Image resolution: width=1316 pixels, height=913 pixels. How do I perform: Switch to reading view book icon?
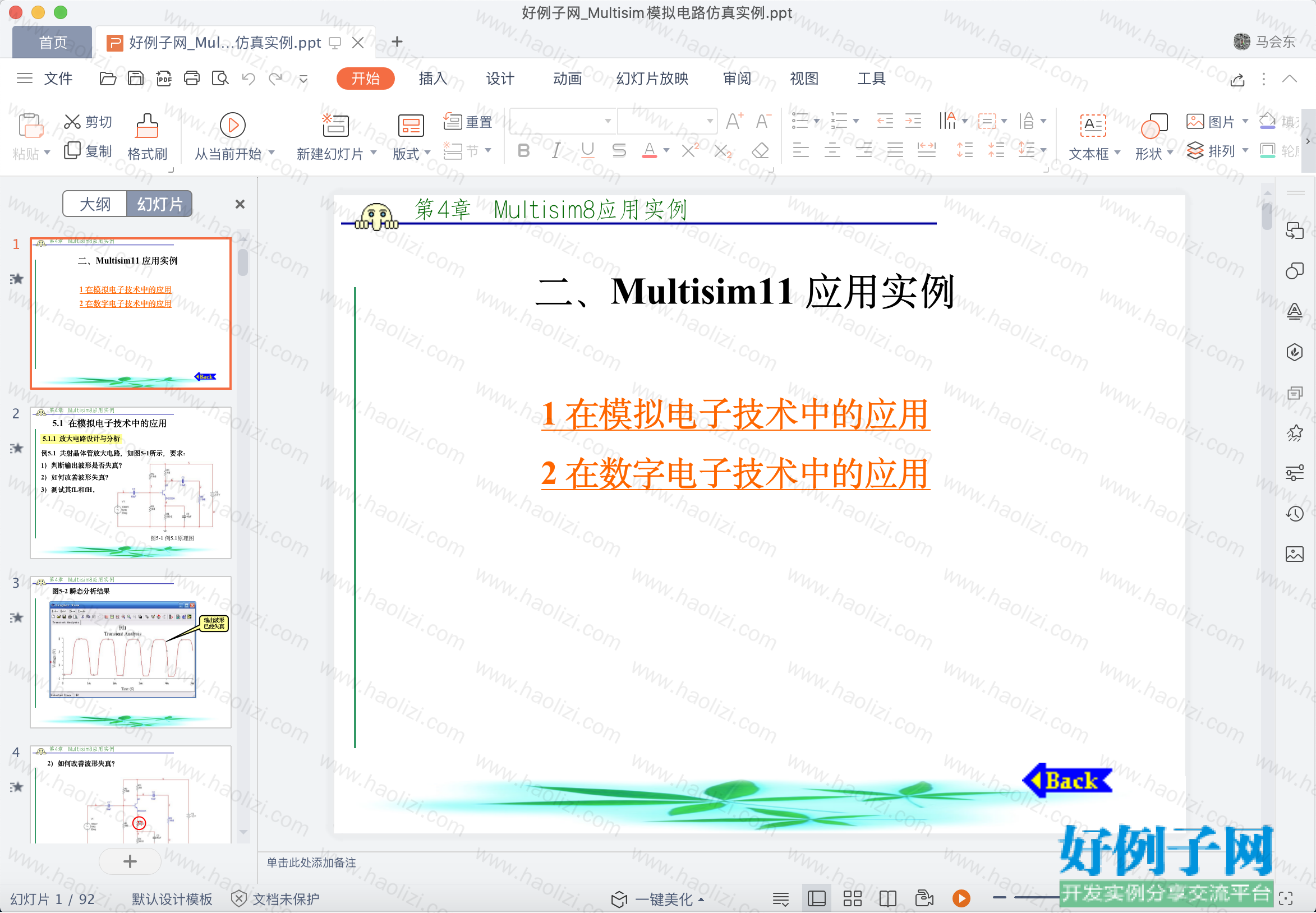pos(887,898)
